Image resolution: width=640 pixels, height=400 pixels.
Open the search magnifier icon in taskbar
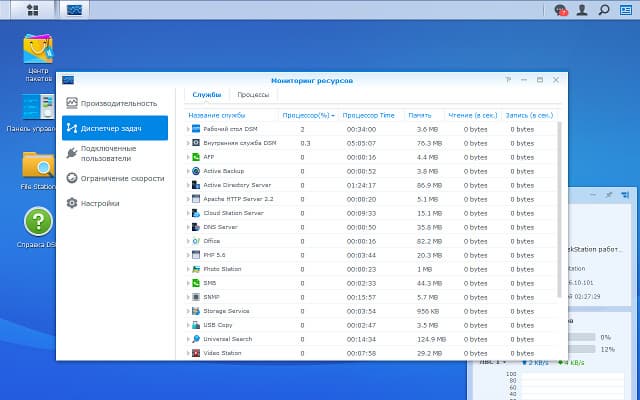604,10
